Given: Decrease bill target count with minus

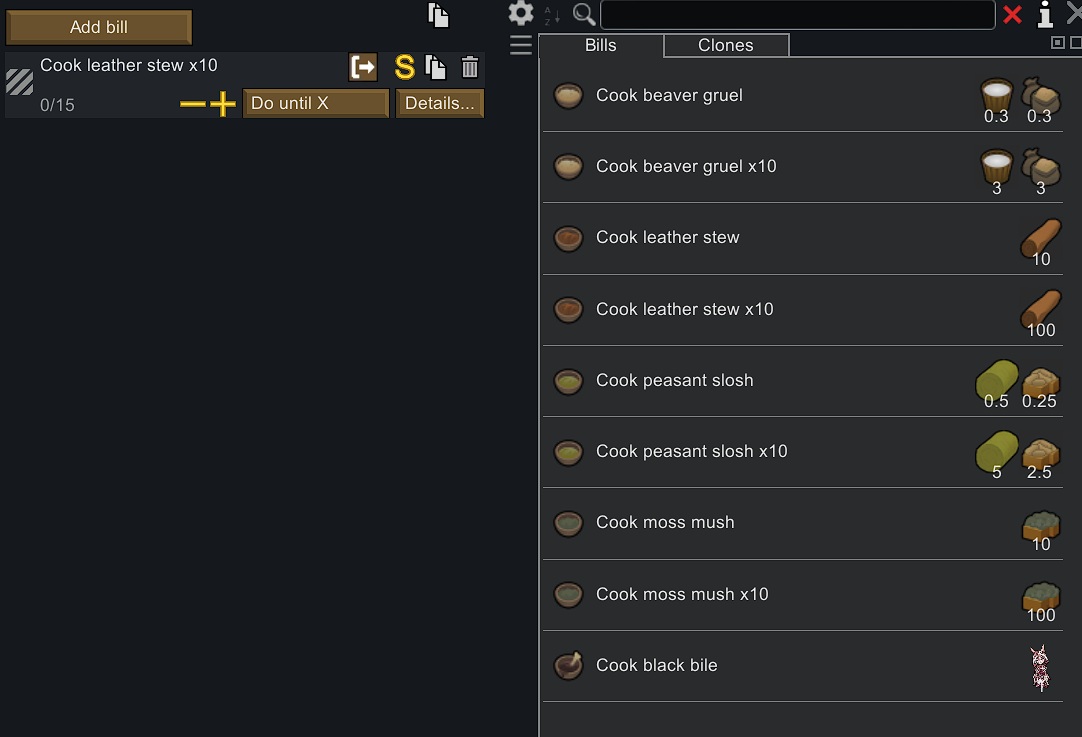Looking at the screenshot, I should (193, 104).
